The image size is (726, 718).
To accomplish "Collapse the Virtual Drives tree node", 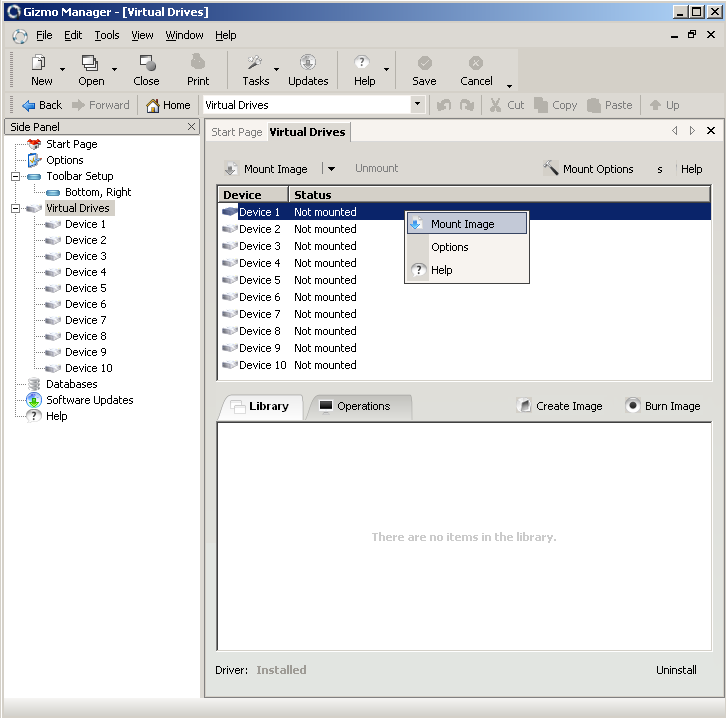I will click(x=16, y=209).
